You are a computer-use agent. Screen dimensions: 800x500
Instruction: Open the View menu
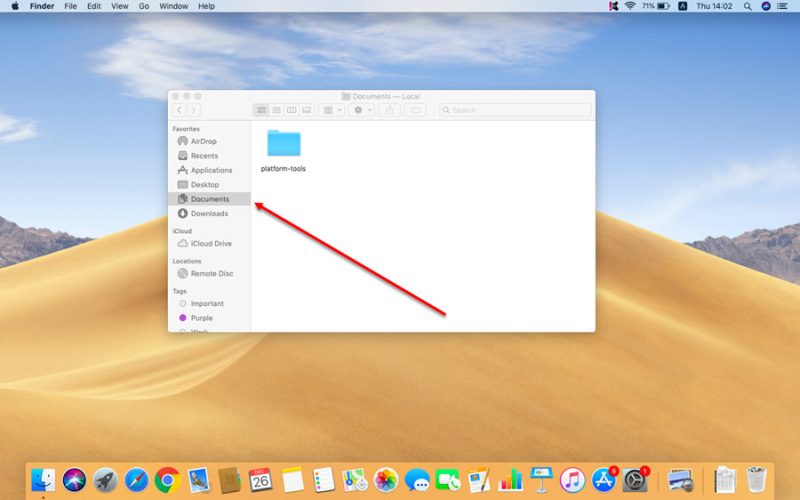pos(119,6)
